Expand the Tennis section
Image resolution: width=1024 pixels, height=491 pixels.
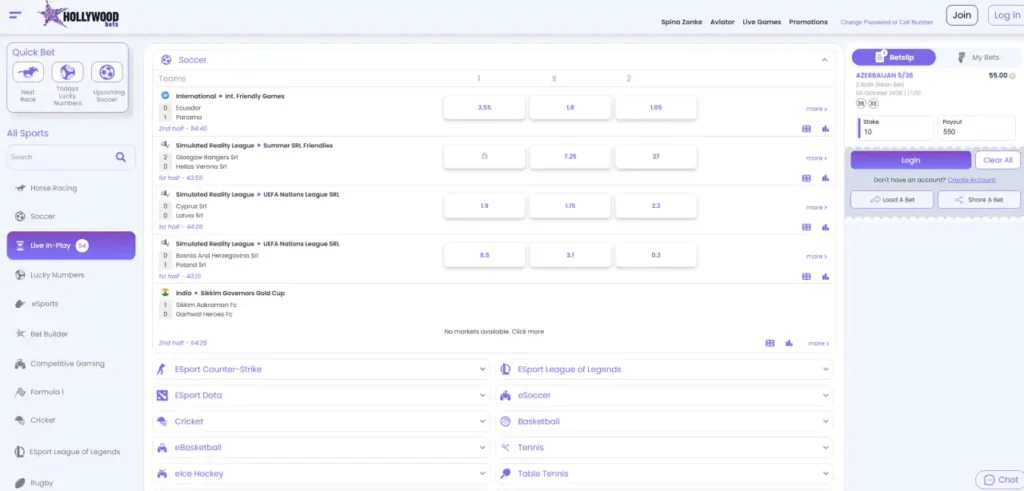[664, 447]
